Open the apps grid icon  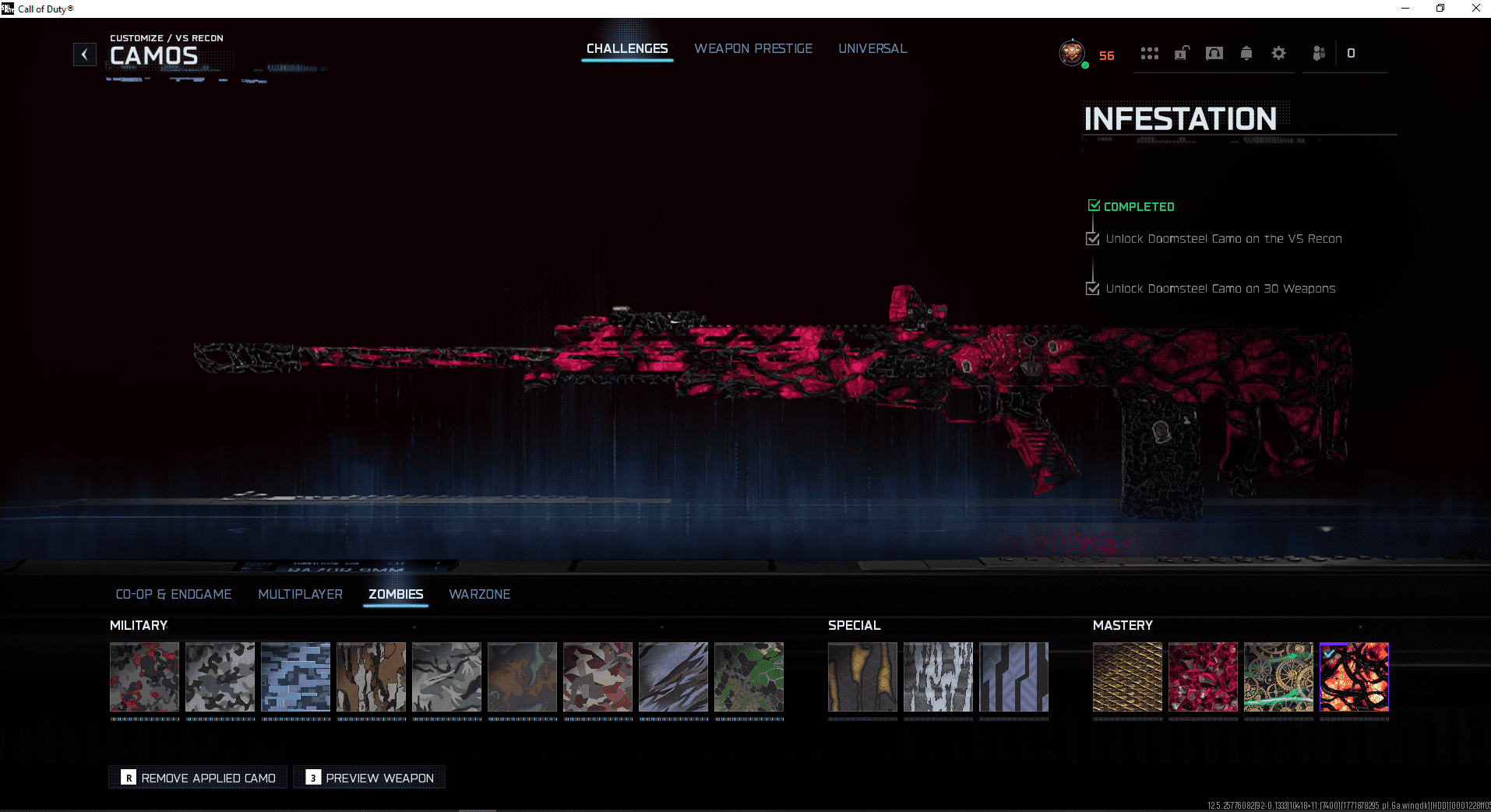(1149, 53)
